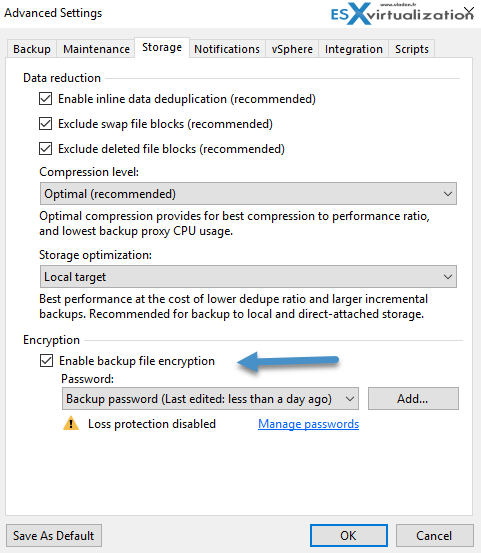Image resolution: width=481 pixels, height=553 pixels.
Task: Click the Save As Default button
Action: [x=54, y=535]
